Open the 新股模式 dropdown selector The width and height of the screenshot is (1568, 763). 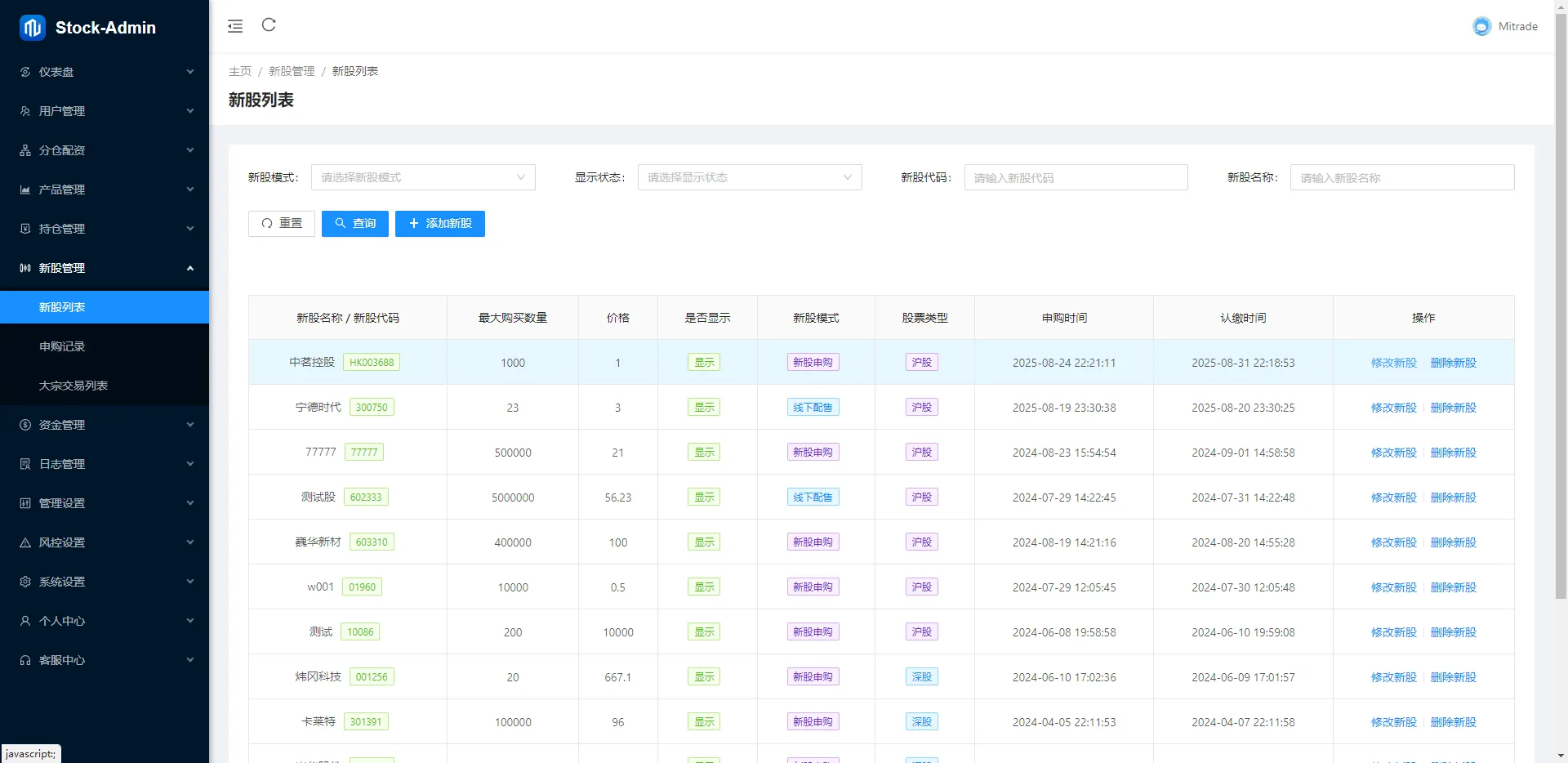pyautogui.click(x=422, y=177)
